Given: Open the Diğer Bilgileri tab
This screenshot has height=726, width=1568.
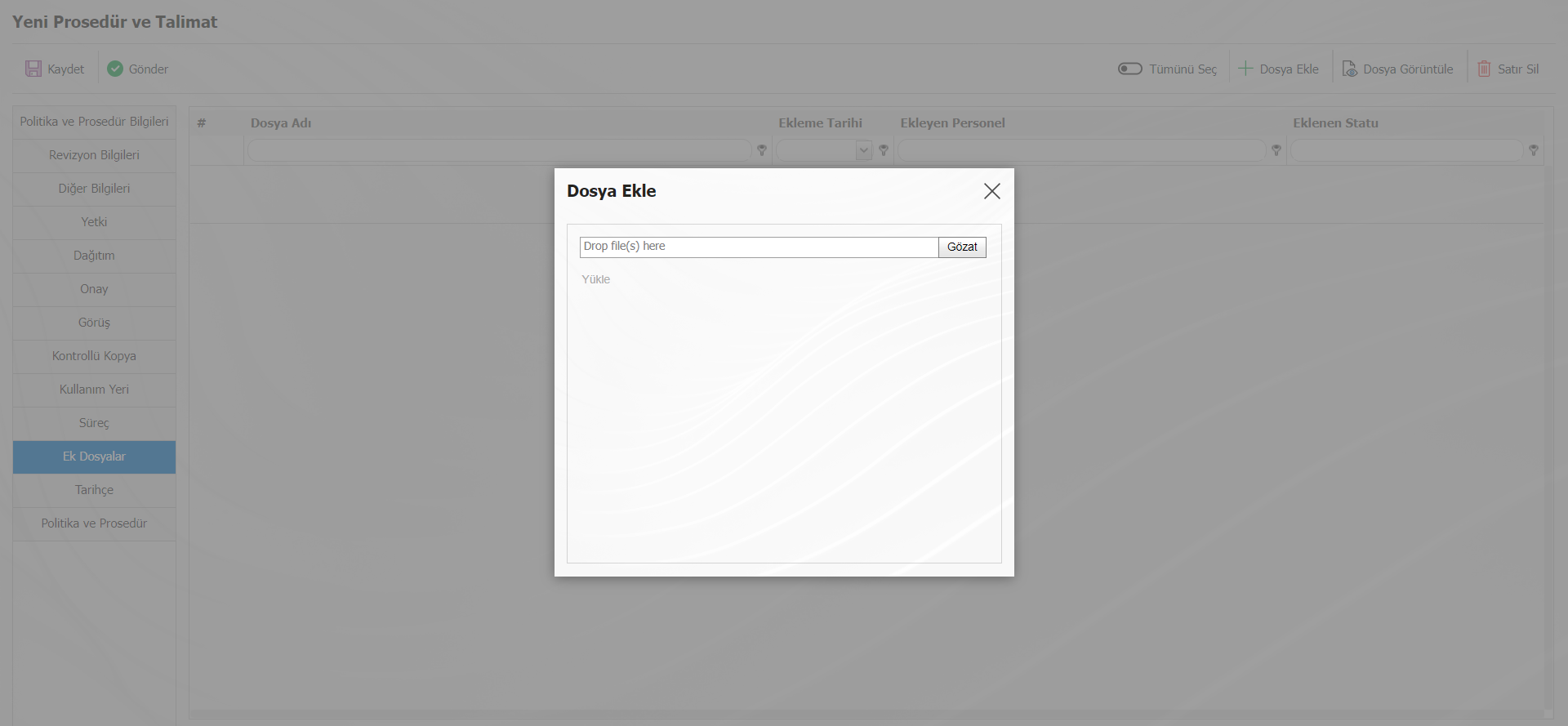Looking at the screenshot, I should click(x=94, y=189).
